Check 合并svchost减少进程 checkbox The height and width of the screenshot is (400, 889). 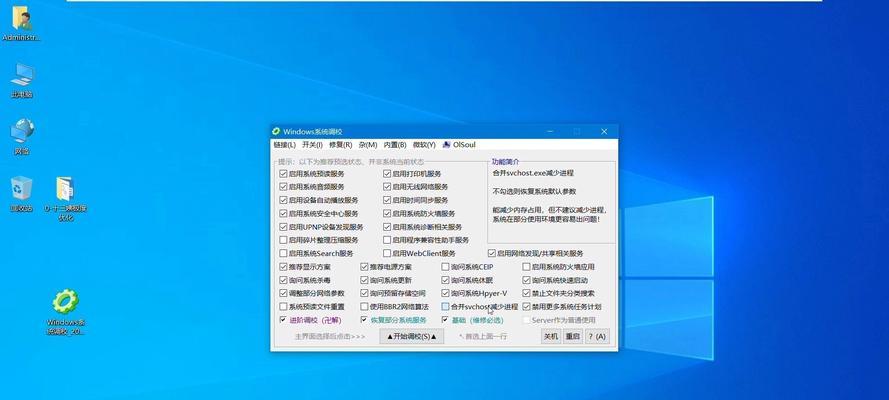446,307
